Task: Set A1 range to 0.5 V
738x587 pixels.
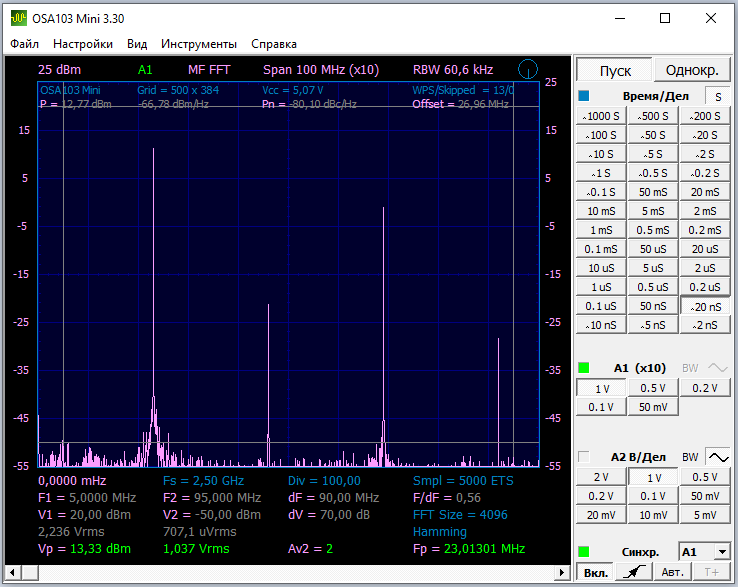Action: (x=653, y=388)
